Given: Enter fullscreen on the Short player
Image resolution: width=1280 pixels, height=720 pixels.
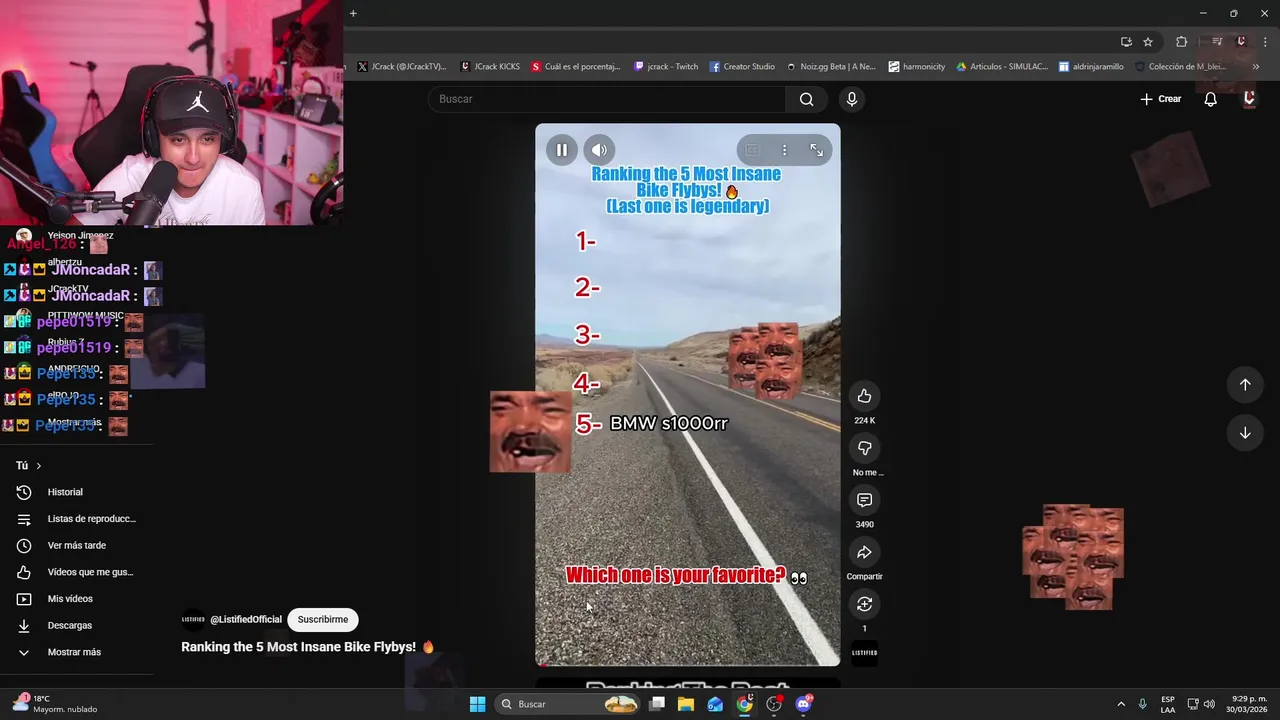Looking at the screenshot, I should (x=817, y=150).
